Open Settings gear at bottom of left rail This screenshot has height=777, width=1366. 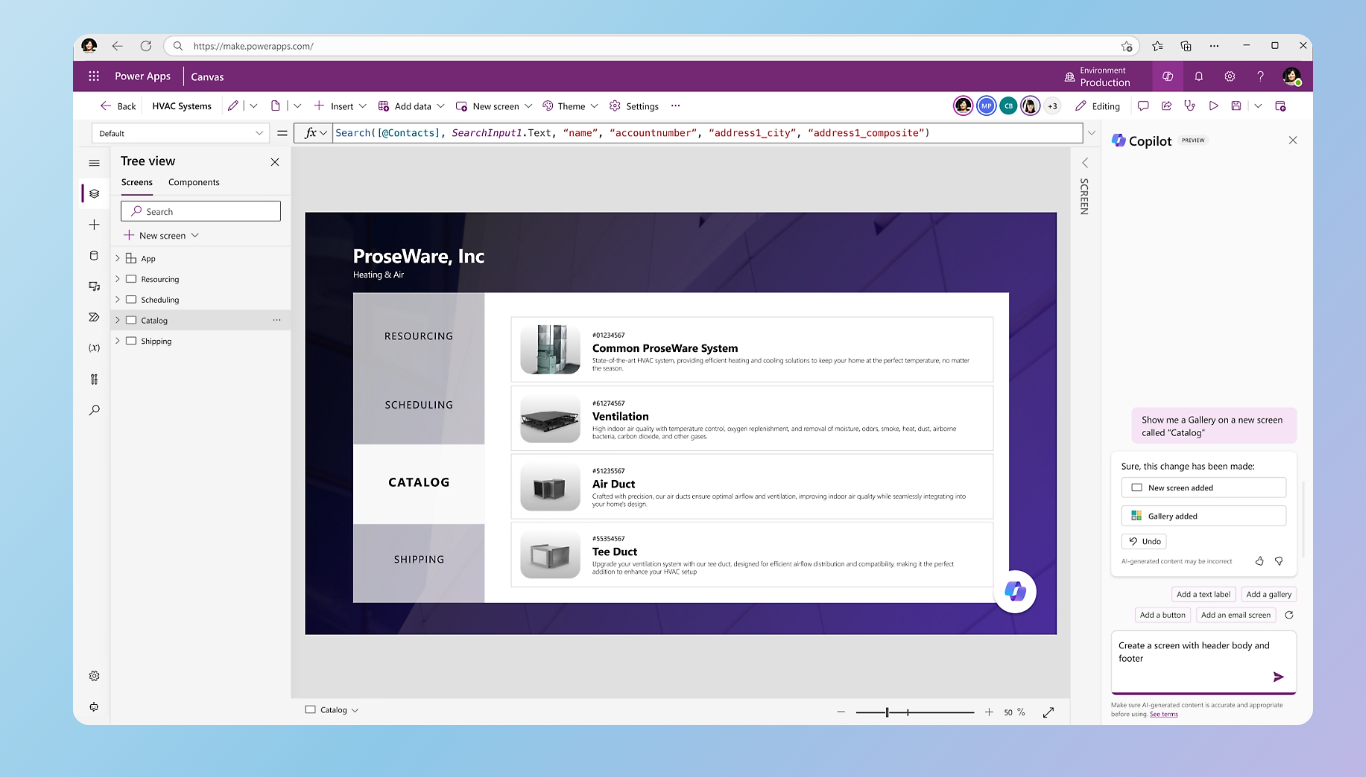point(94,676)
